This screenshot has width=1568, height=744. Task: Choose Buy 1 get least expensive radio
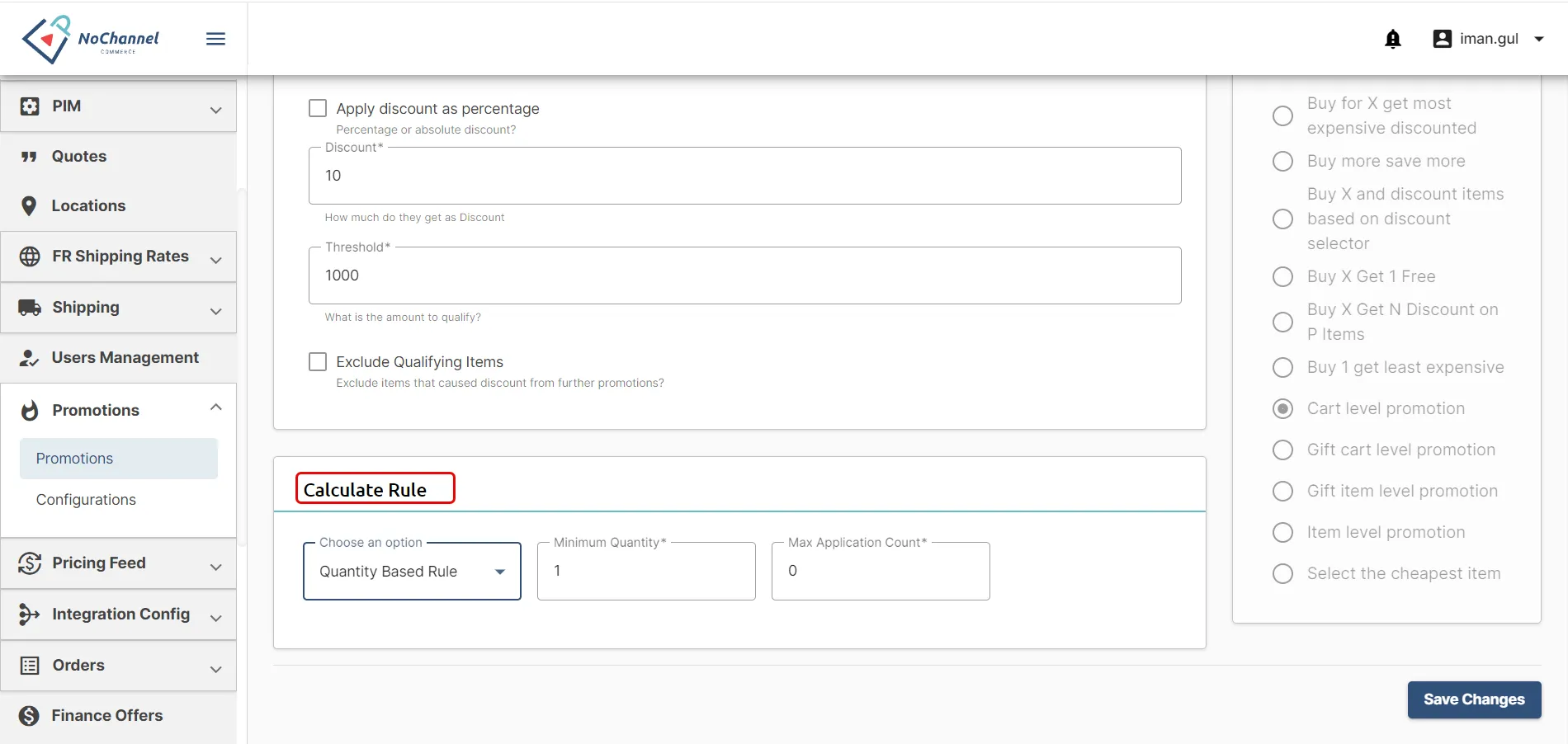(1282, 367)
